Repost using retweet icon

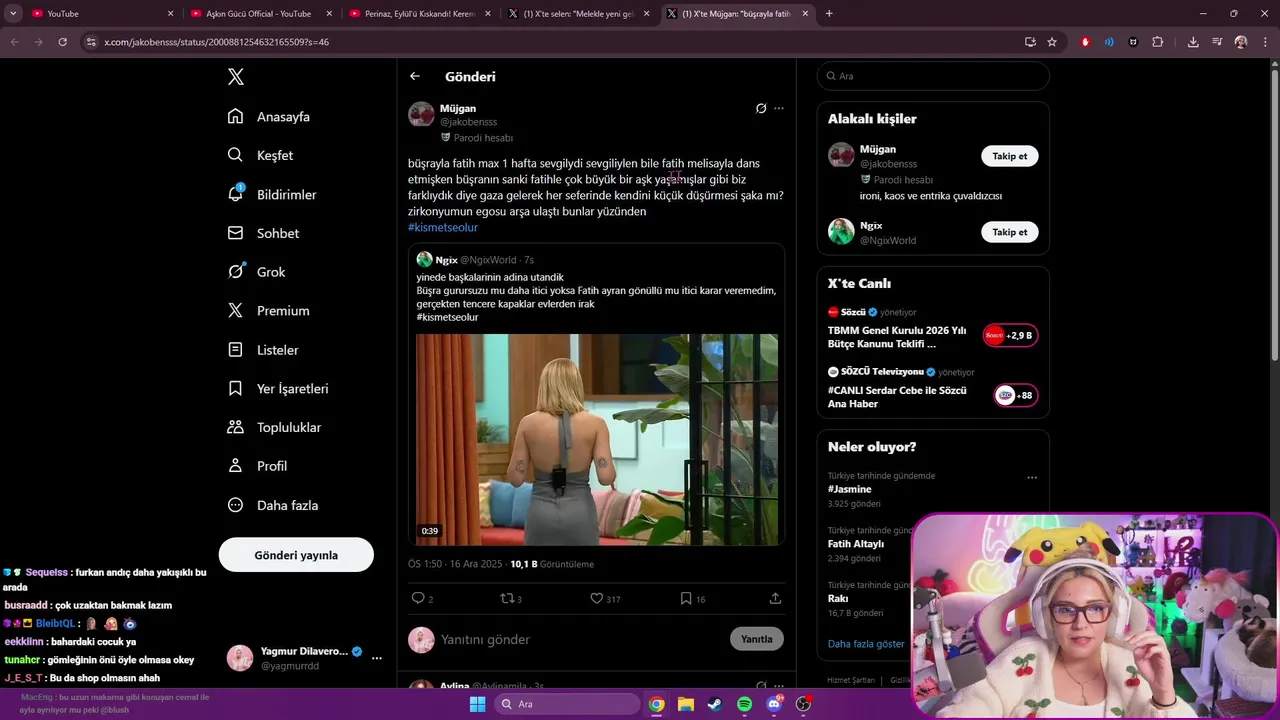pyautogui.click(x=507, y=598)
